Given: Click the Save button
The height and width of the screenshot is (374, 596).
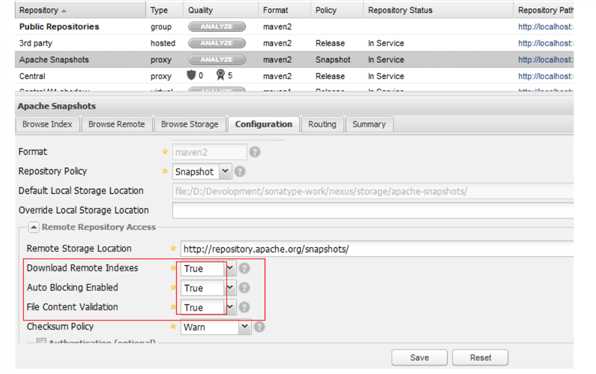Looking at the screenshot, I should pos(419,358).
